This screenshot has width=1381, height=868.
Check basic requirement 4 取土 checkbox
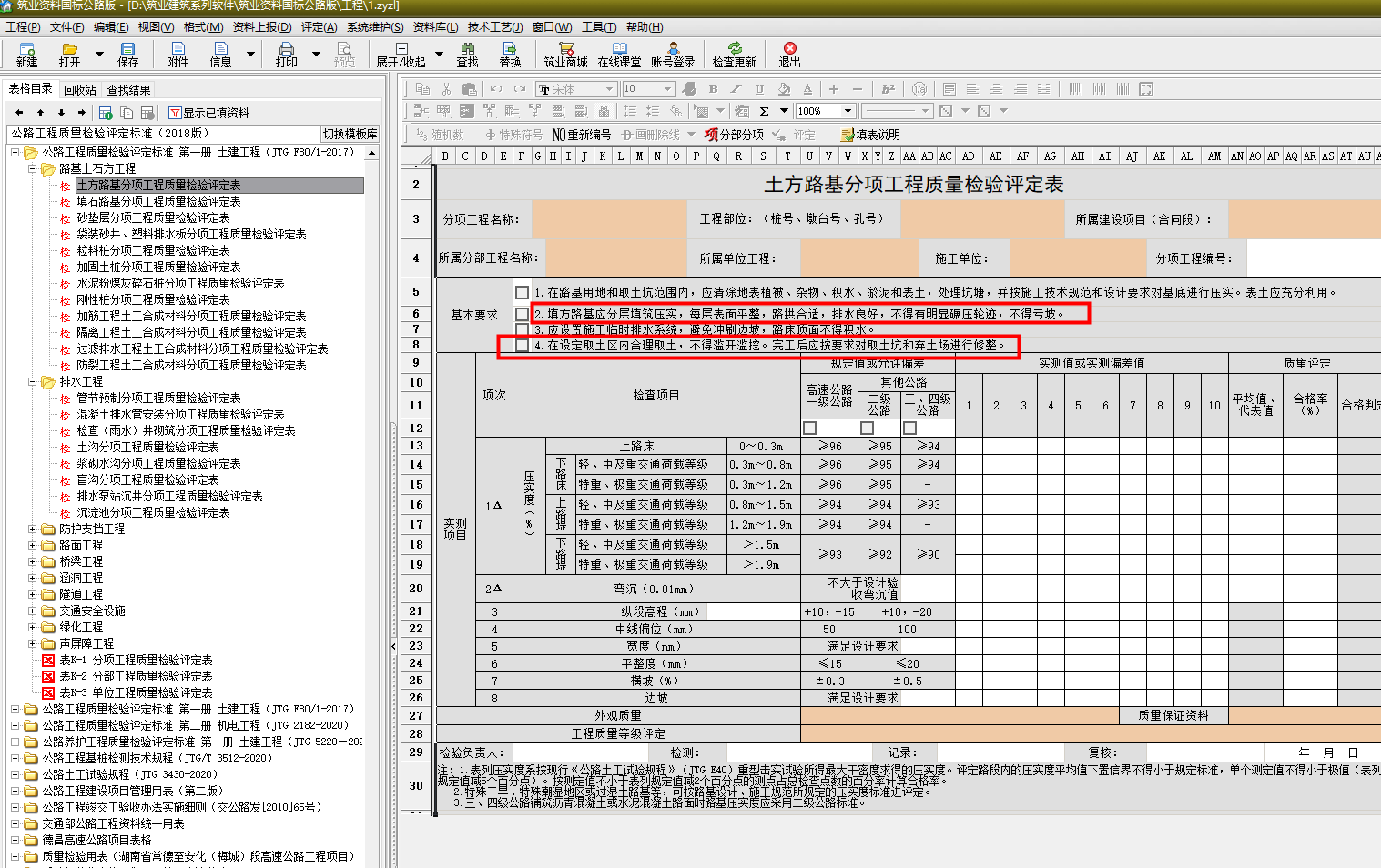[522, 346]
